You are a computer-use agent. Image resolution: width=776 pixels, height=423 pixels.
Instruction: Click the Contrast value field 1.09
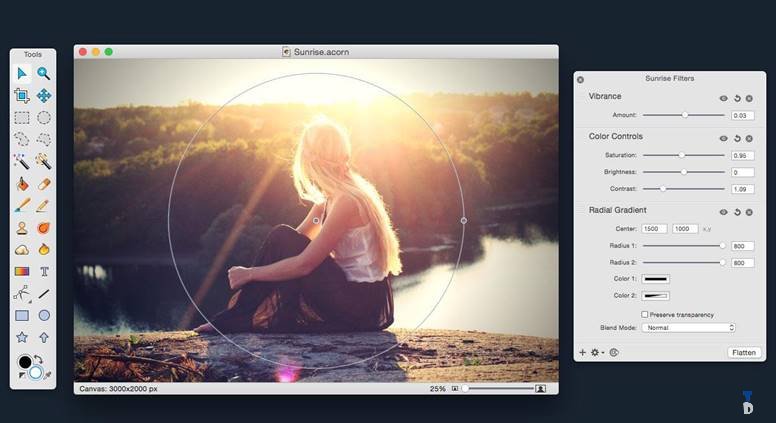click(743, 189)
